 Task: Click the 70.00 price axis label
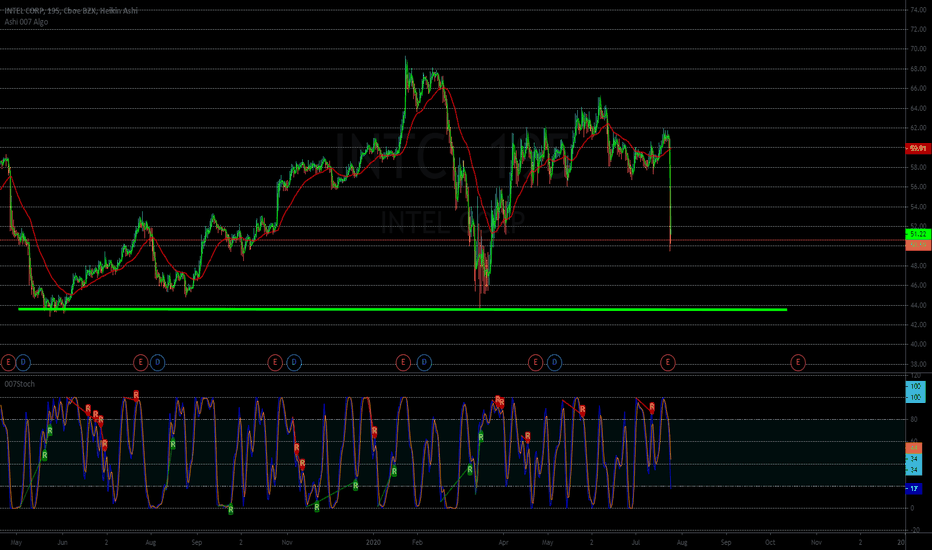[x=918, y=49]
